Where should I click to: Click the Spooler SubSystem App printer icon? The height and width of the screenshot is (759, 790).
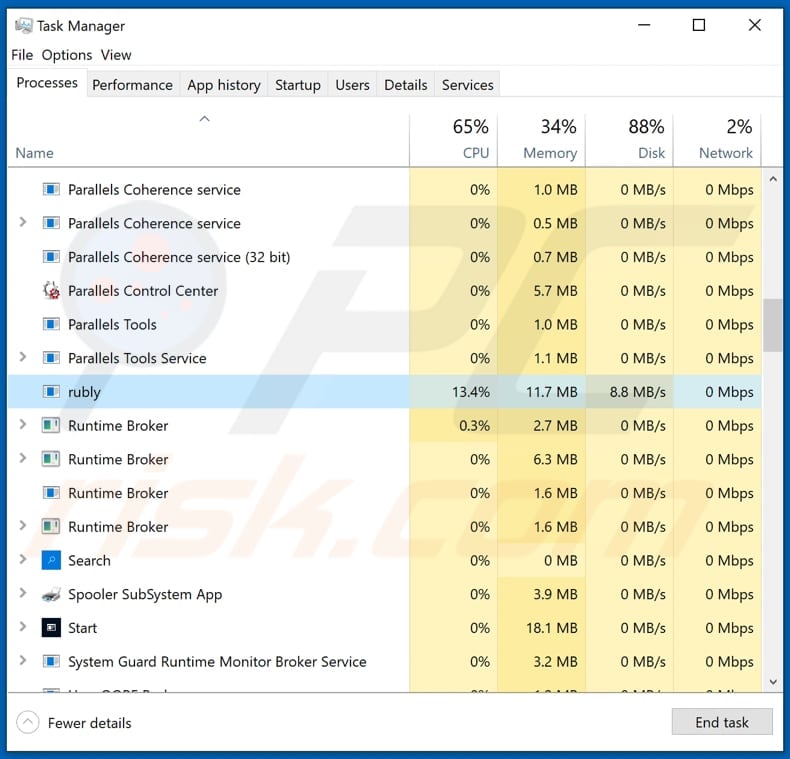pyautogui.click(x=51, y=594)
